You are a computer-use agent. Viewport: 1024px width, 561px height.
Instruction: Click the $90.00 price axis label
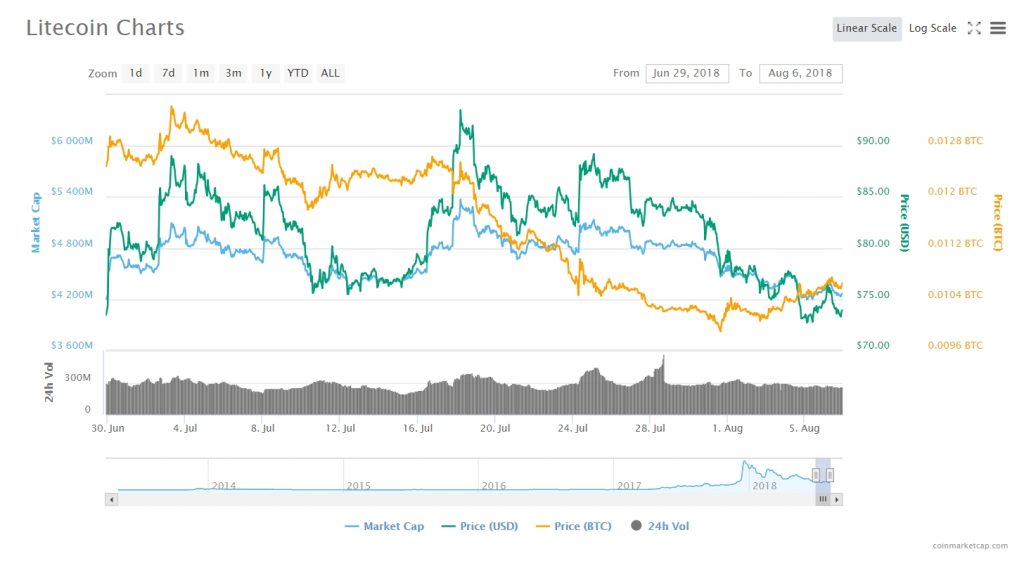pyautogui.click(x=873, y=140)
